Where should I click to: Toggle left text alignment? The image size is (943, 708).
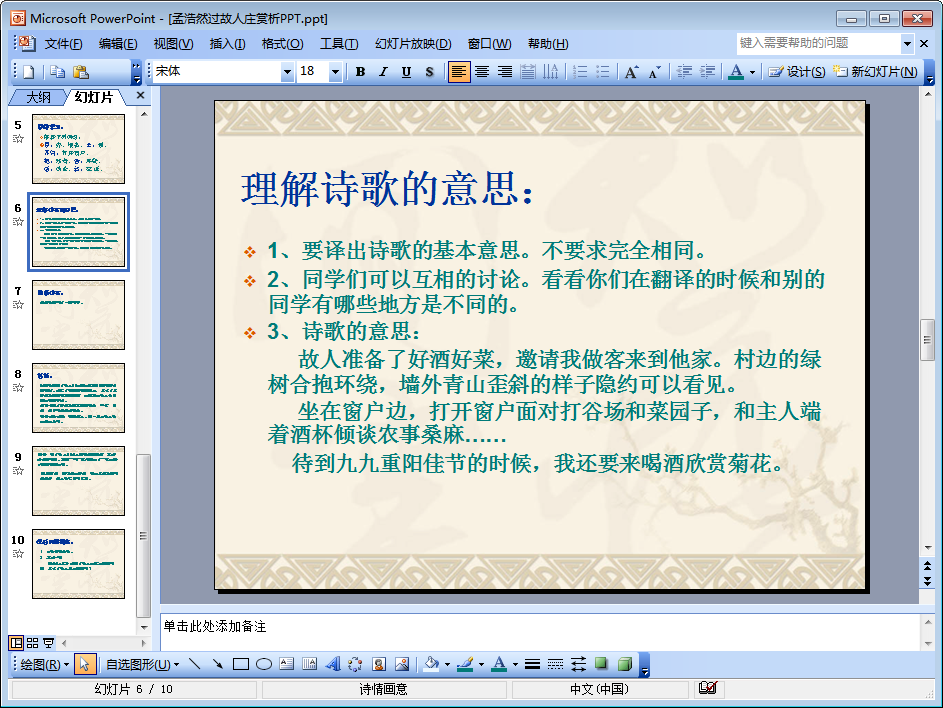coord(459,72)
